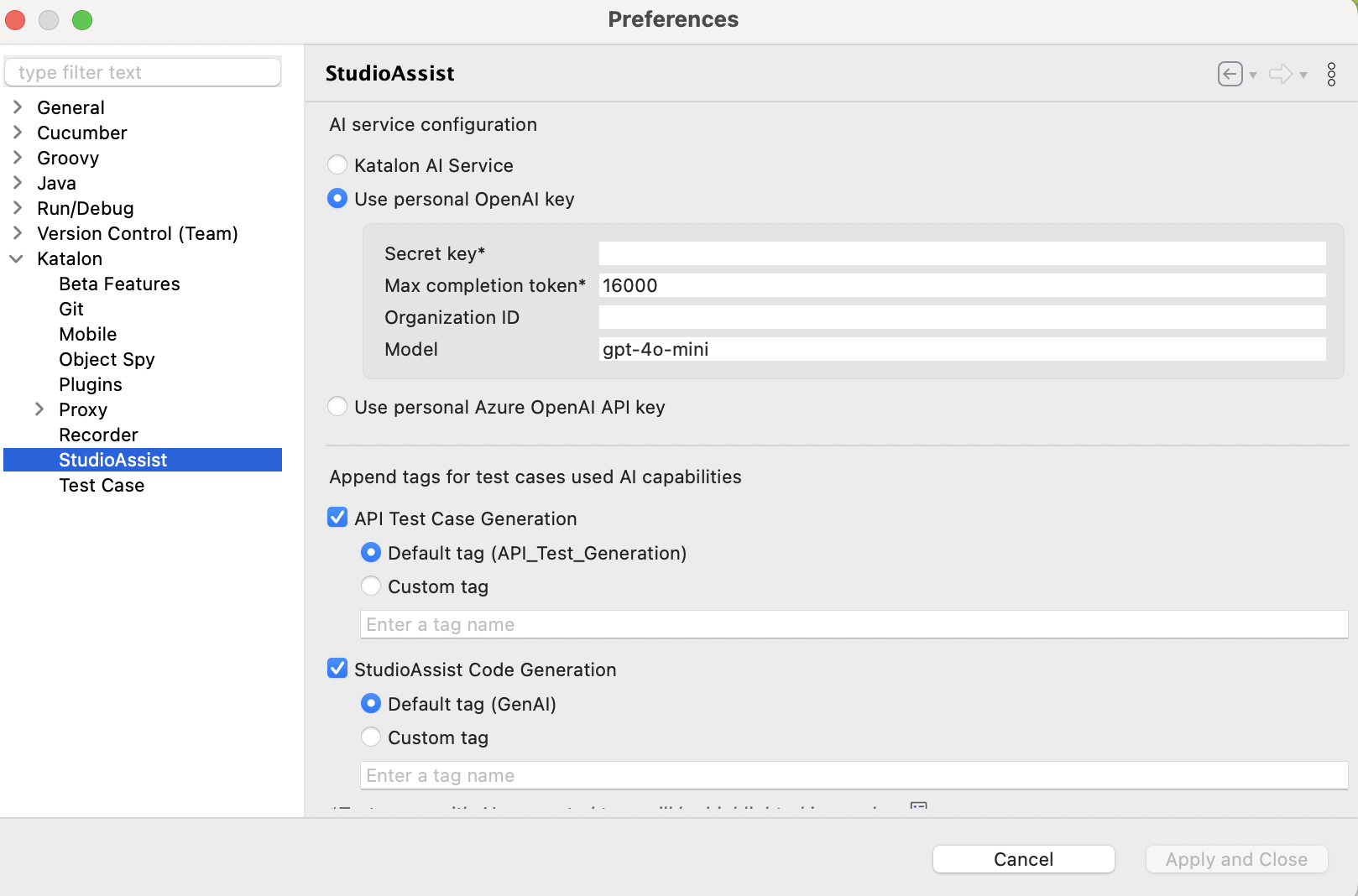This screenshot has width=1358, height=896.
Task: Select the Groovy tree label
Action: click(68, 158)
